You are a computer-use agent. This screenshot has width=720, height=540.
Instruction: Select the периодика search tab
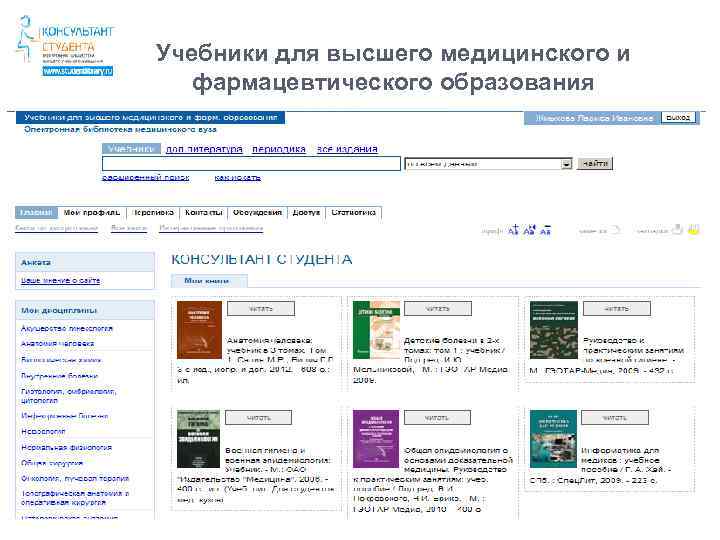pyautogui.click(x=279, y=149)
